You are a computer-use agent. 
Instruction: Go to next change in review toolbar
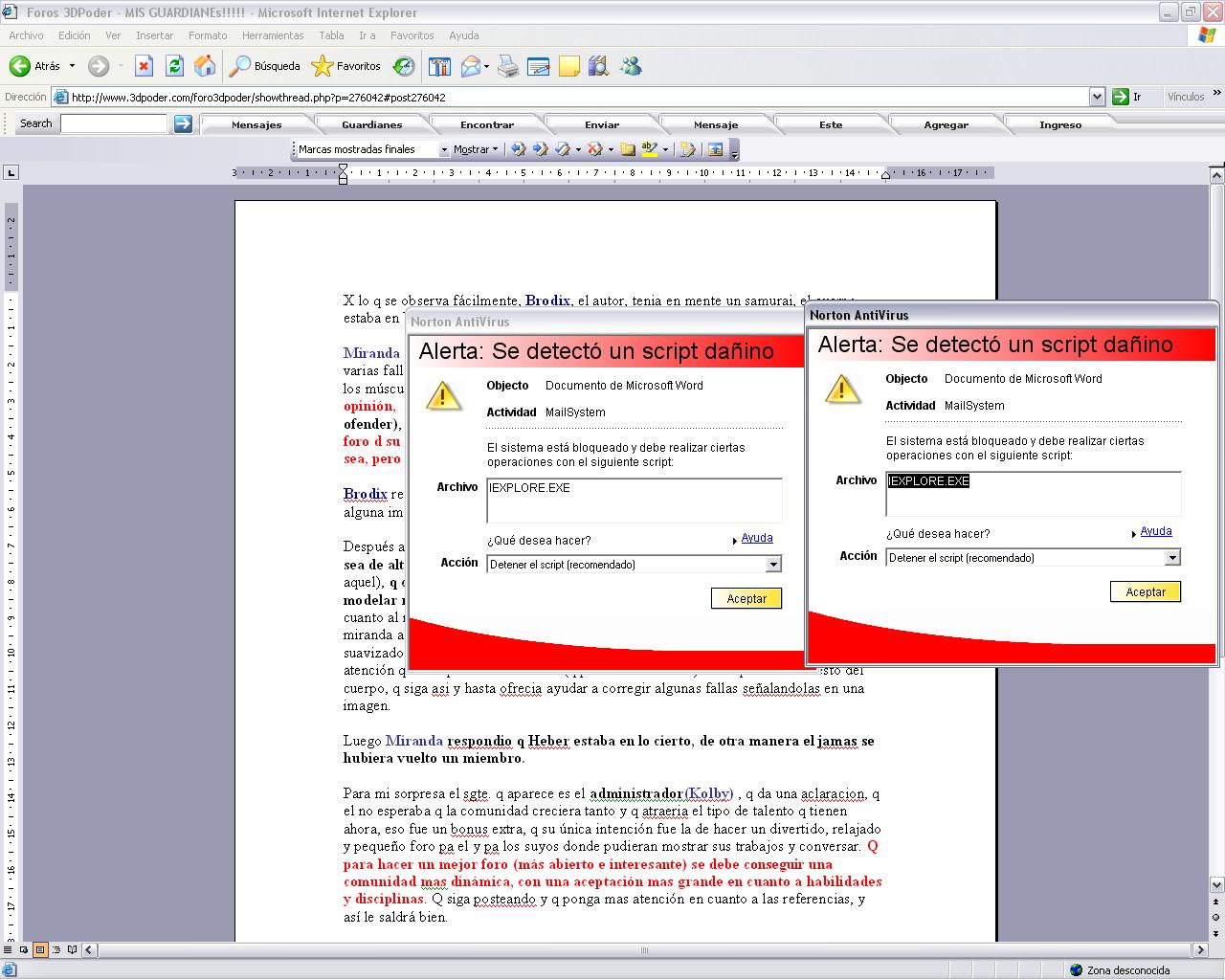coord(540,149)
